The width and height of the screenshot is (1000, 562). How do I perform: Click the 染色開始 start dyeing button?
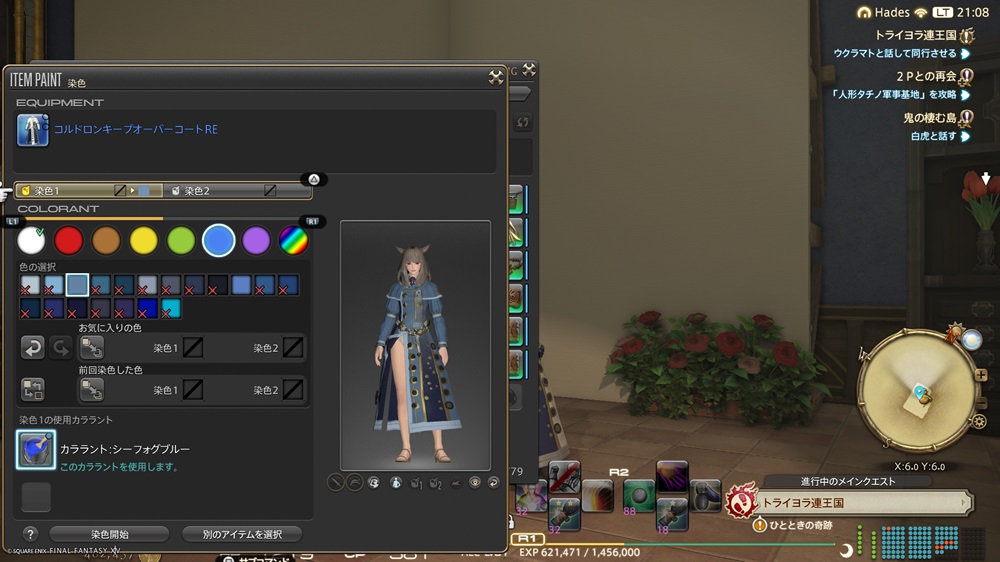[x=109, y=534]
